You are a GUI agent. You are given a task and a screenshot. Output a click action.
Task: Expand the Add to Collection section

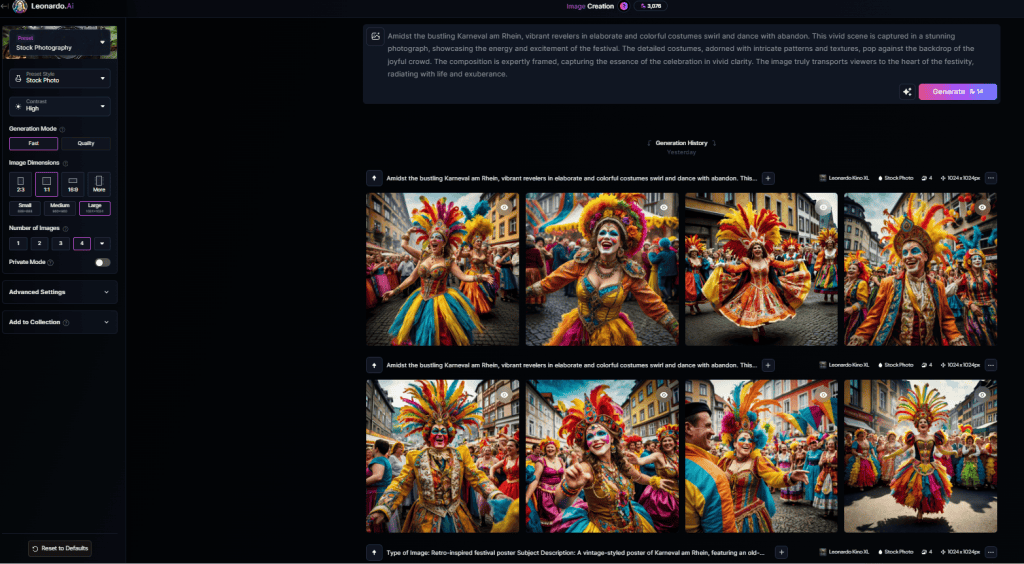click(x=60, y=322)
